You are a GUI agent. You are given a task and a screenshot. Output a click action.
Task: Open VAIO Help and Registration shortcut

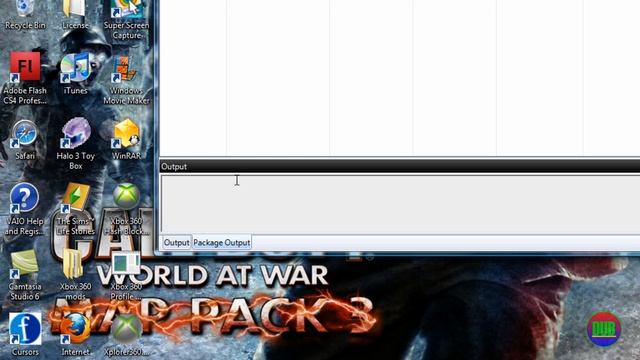24,209
